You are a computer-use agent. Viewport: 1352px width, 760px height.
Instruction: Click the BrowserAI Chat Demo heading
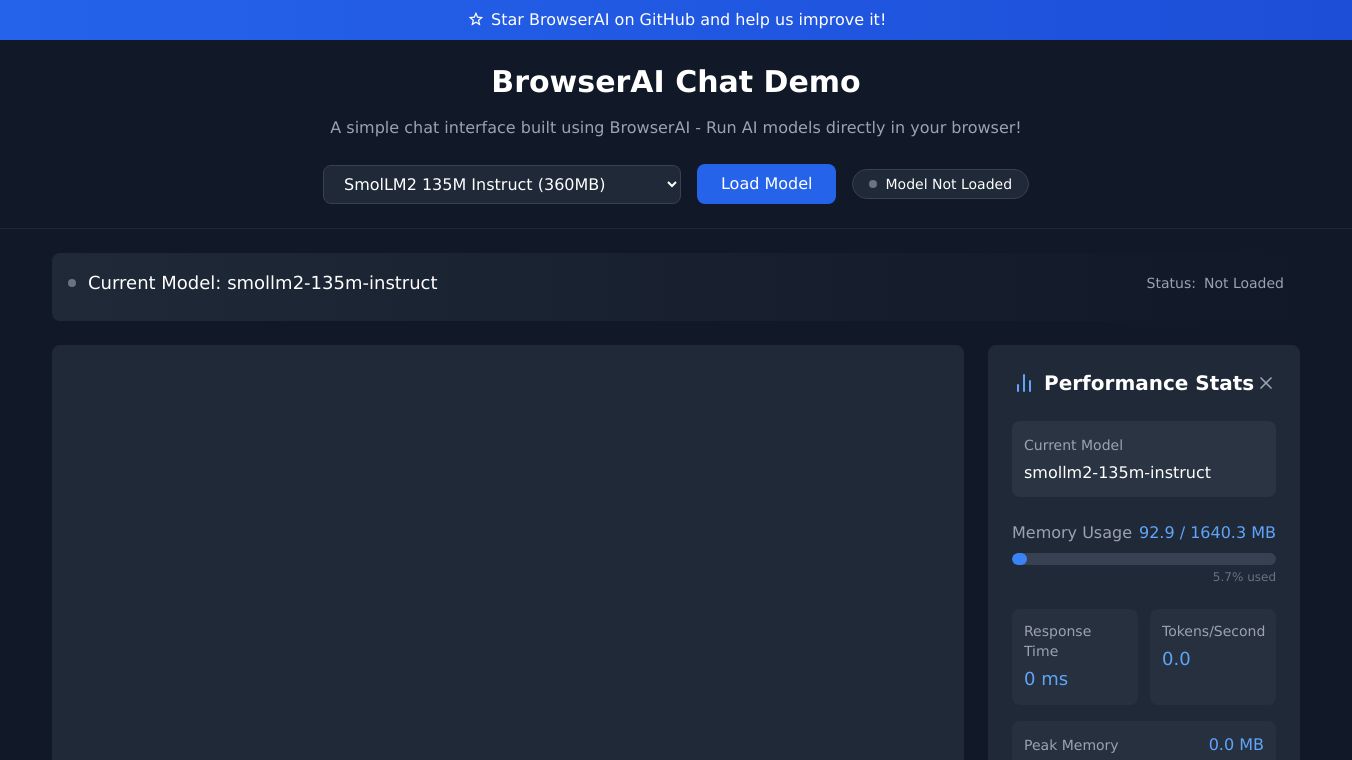click(x=676, y=81)
